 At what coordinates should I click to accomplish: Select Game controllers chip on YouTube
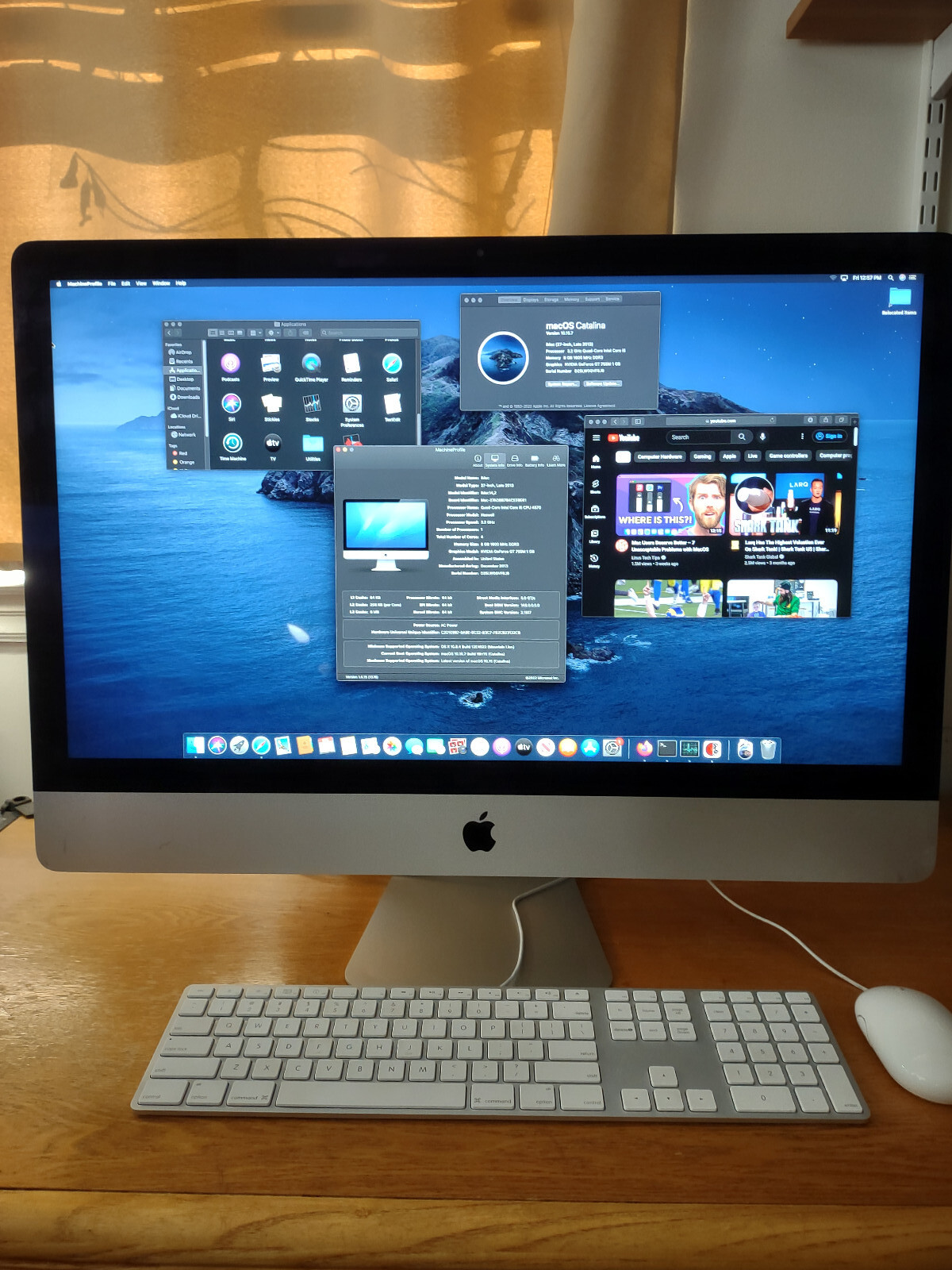pos(789,456)
